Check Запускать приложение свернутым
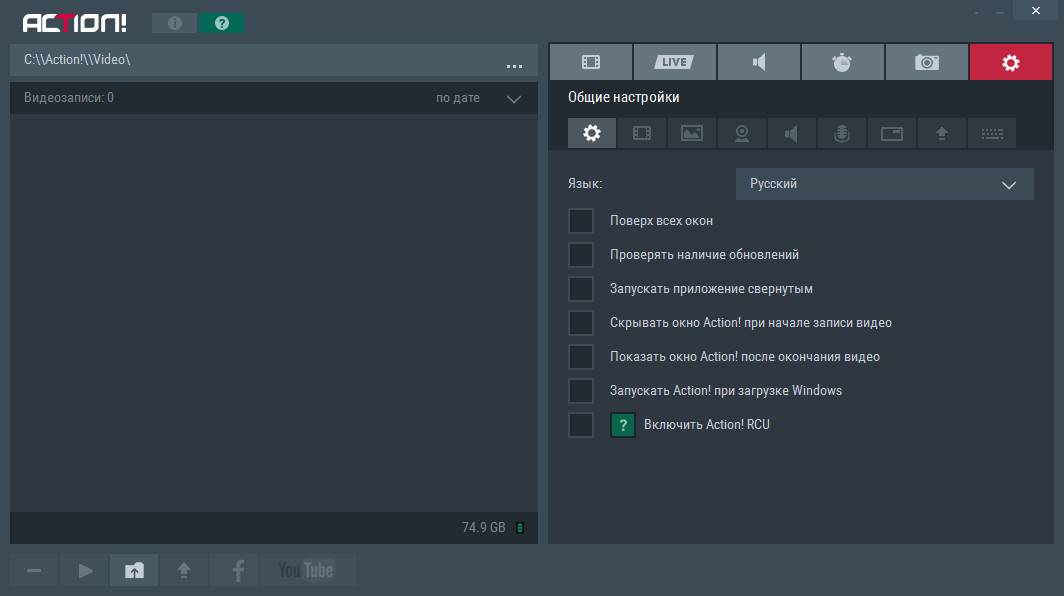The height and width of the screenshot is (596, 1064). point(581,289)
